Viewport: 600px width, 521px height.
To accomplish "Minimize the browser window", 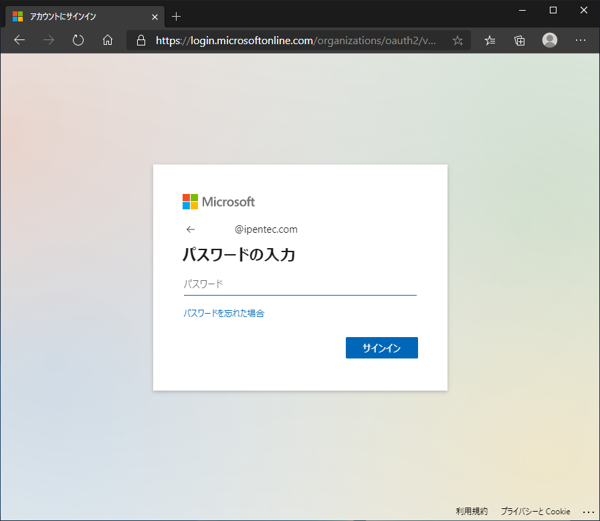I will (x=522, y=10).
